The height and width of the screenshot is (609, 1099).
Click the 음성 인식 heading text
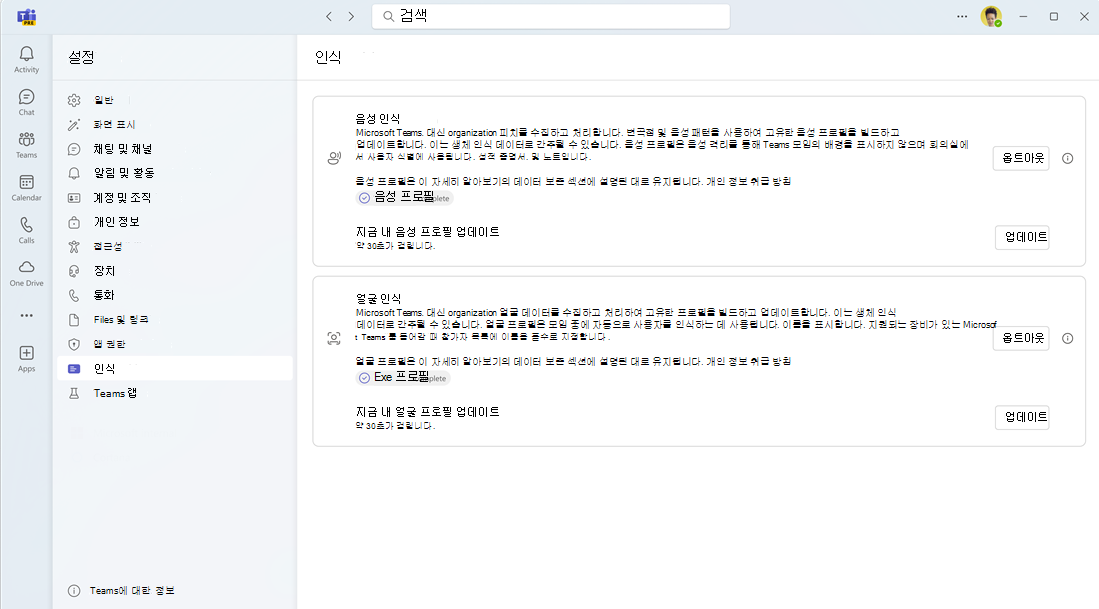point(378,118)
